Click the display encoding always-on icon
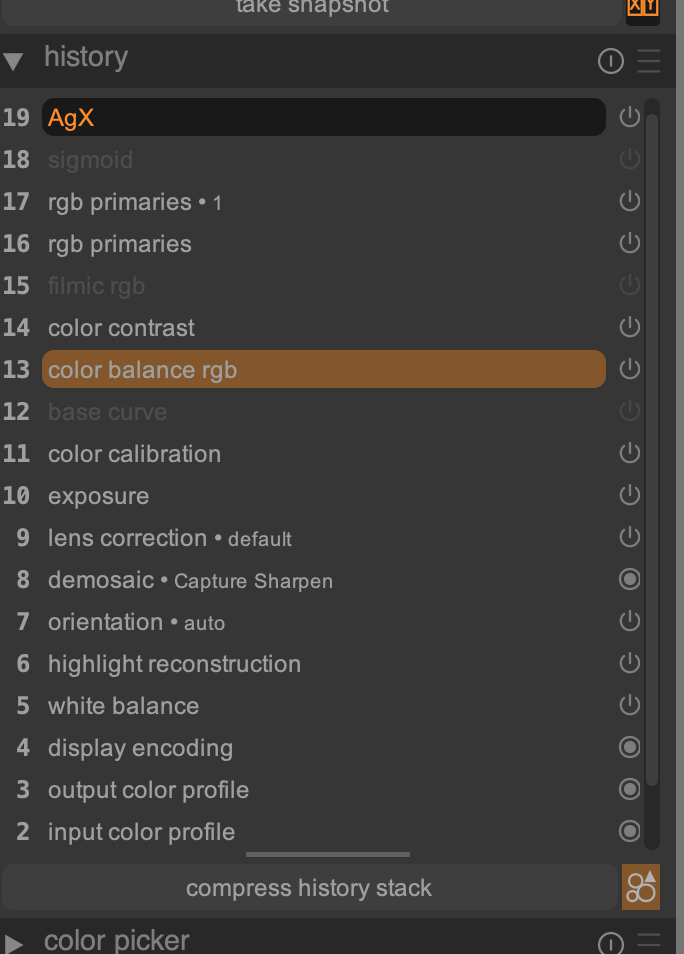The image size is (684, 954). [x=629, y=748]
